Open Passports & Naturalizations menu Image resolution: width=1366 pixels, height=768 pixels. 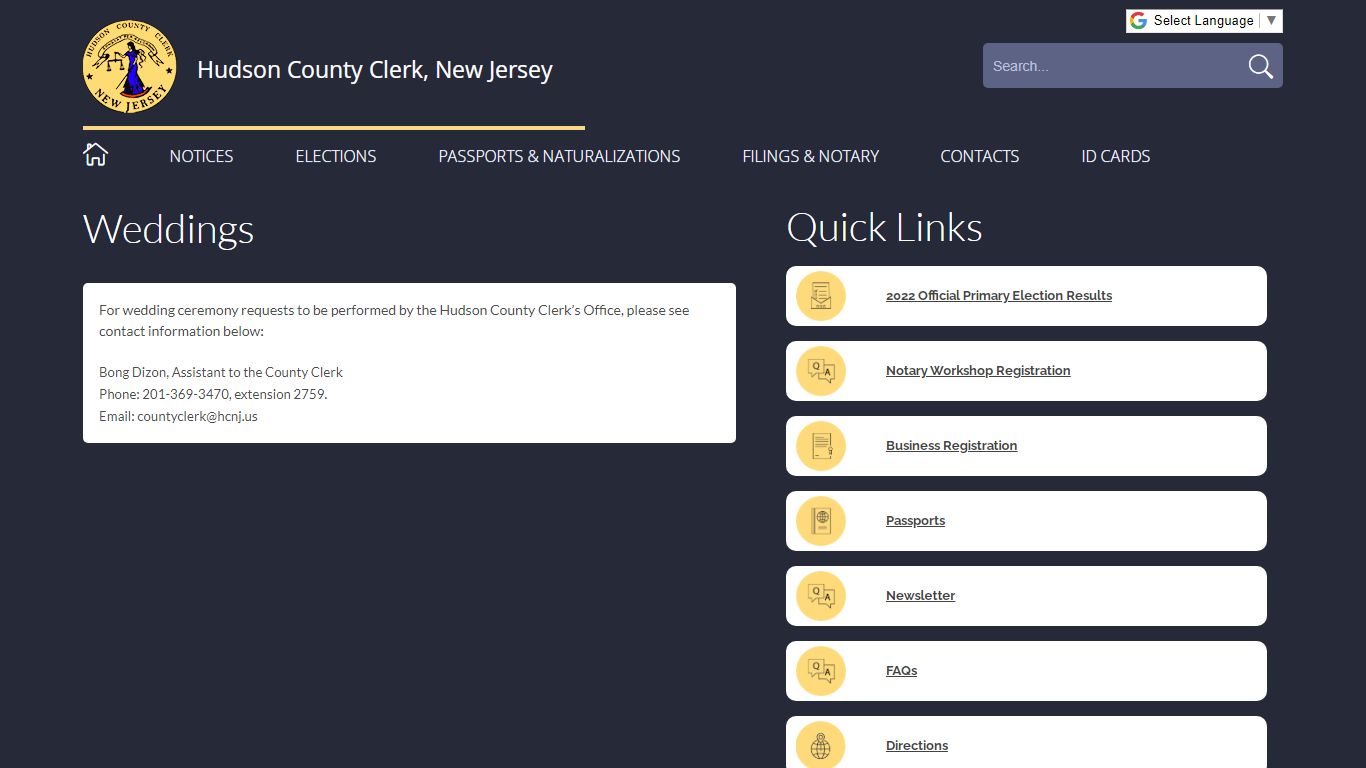click(559, 156)
